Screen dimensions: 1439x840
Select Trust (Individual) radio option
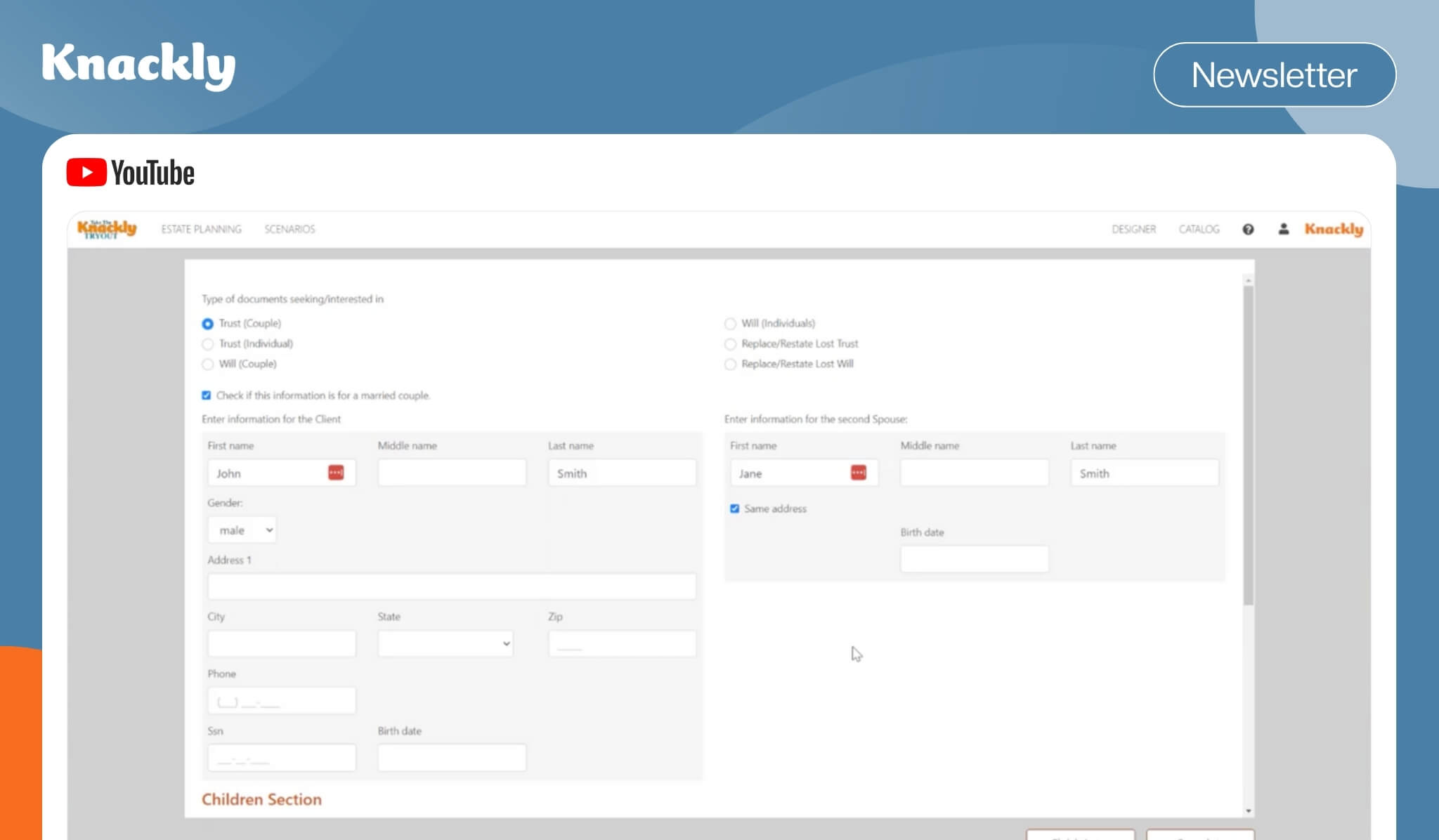(x=207, y=344)
